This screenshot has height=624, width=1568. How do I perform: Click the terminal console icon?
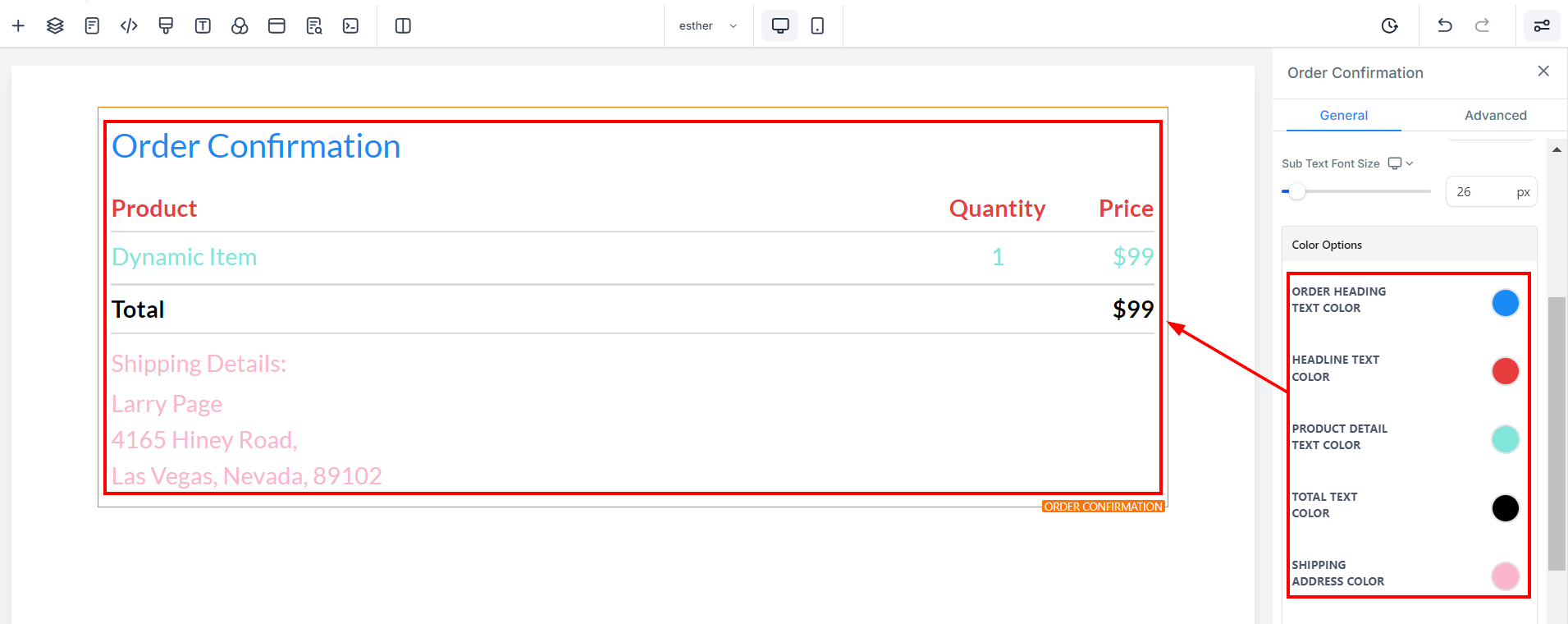click(x=350, y=26)
